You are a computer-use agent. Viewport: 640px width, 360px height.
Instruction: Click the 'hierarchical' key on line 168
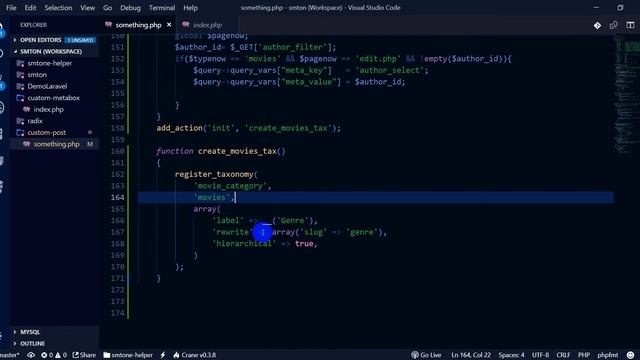coord(244,244)
